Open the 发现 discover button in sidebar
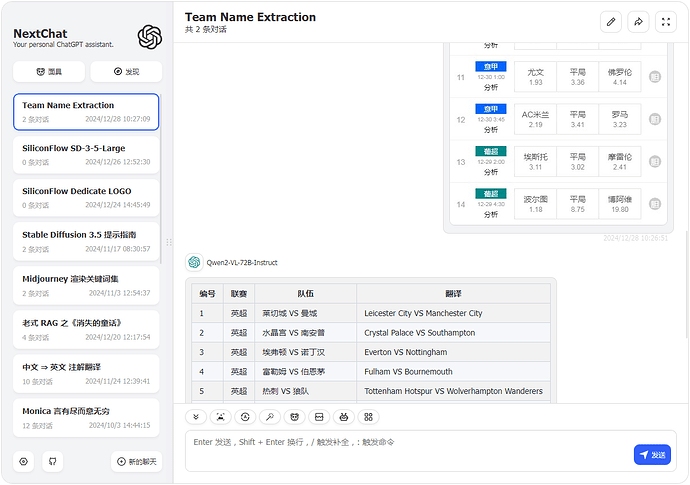This screenshot has height=485, width=690. [x=126, y=71]
